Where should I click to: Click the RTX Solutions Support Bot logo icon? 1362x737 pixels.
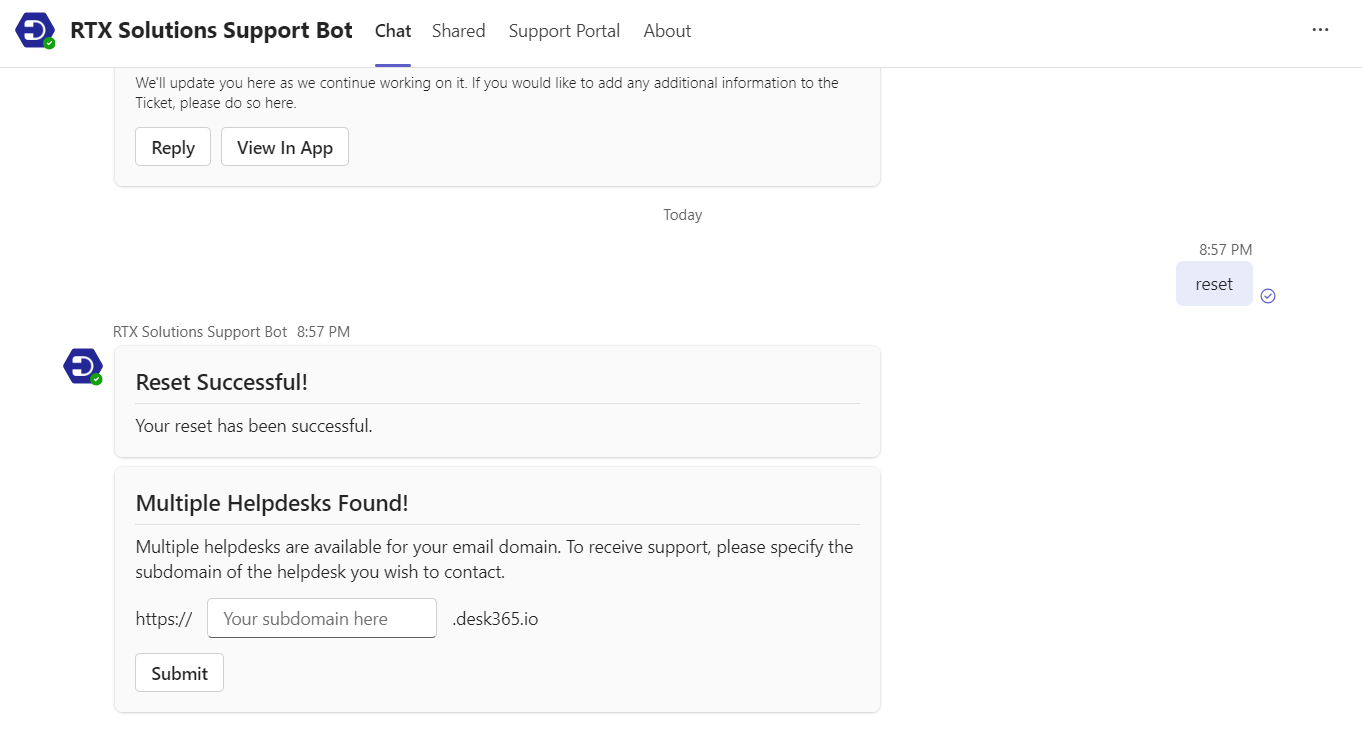click(36, 30)
